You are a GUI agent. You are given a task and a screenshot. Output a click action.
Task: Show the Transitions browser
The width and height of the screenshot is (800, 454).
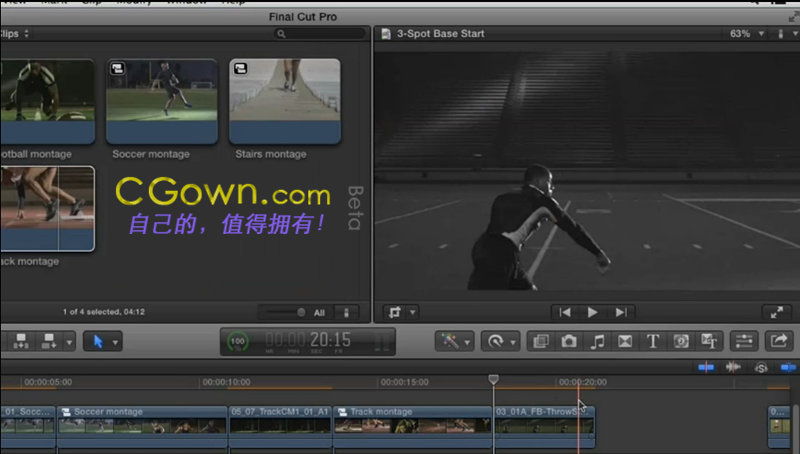click(x=625, y=341)
